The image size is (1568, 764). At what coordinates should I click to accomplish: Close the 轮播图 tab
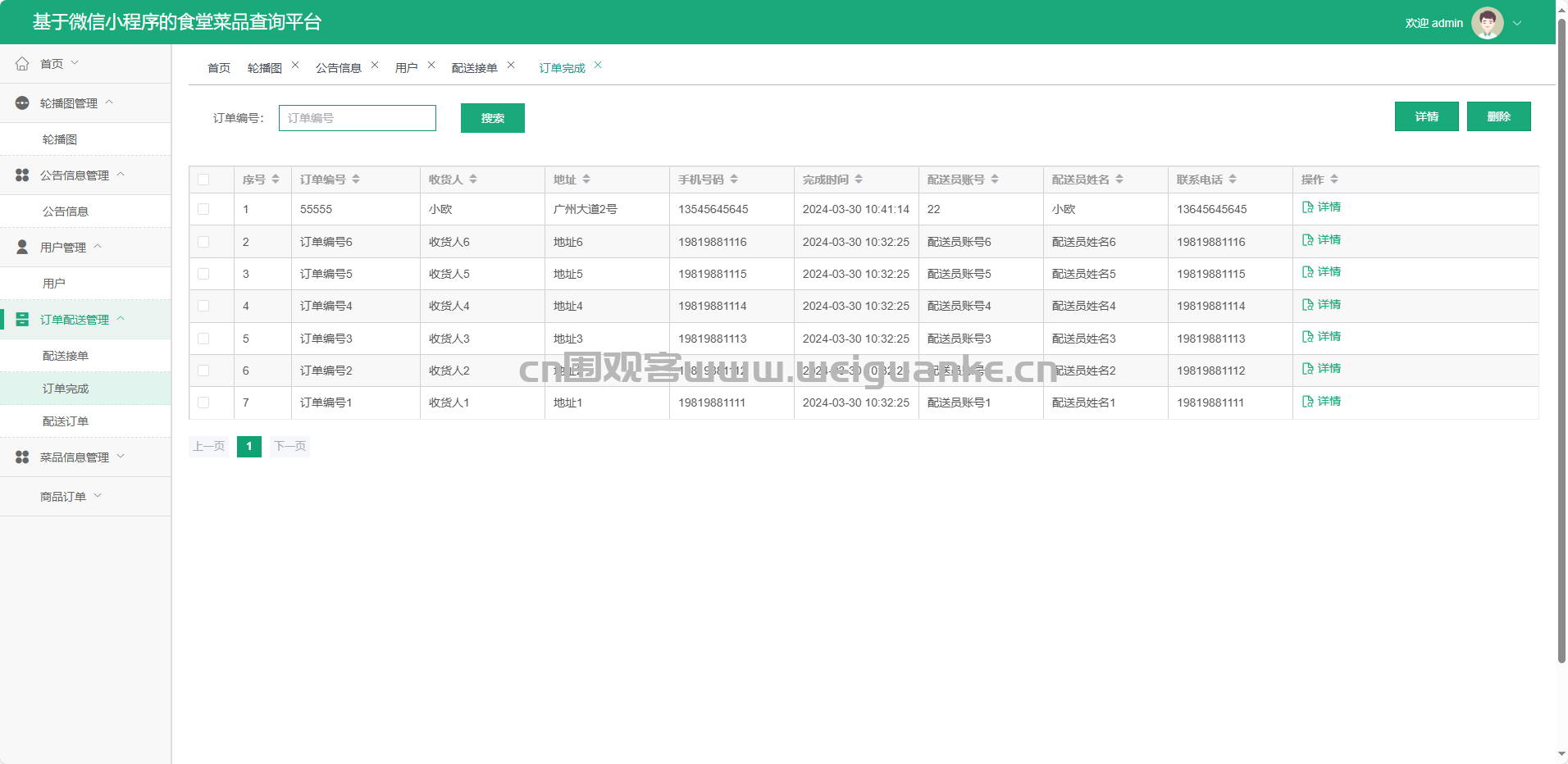(x=295, y=66)
